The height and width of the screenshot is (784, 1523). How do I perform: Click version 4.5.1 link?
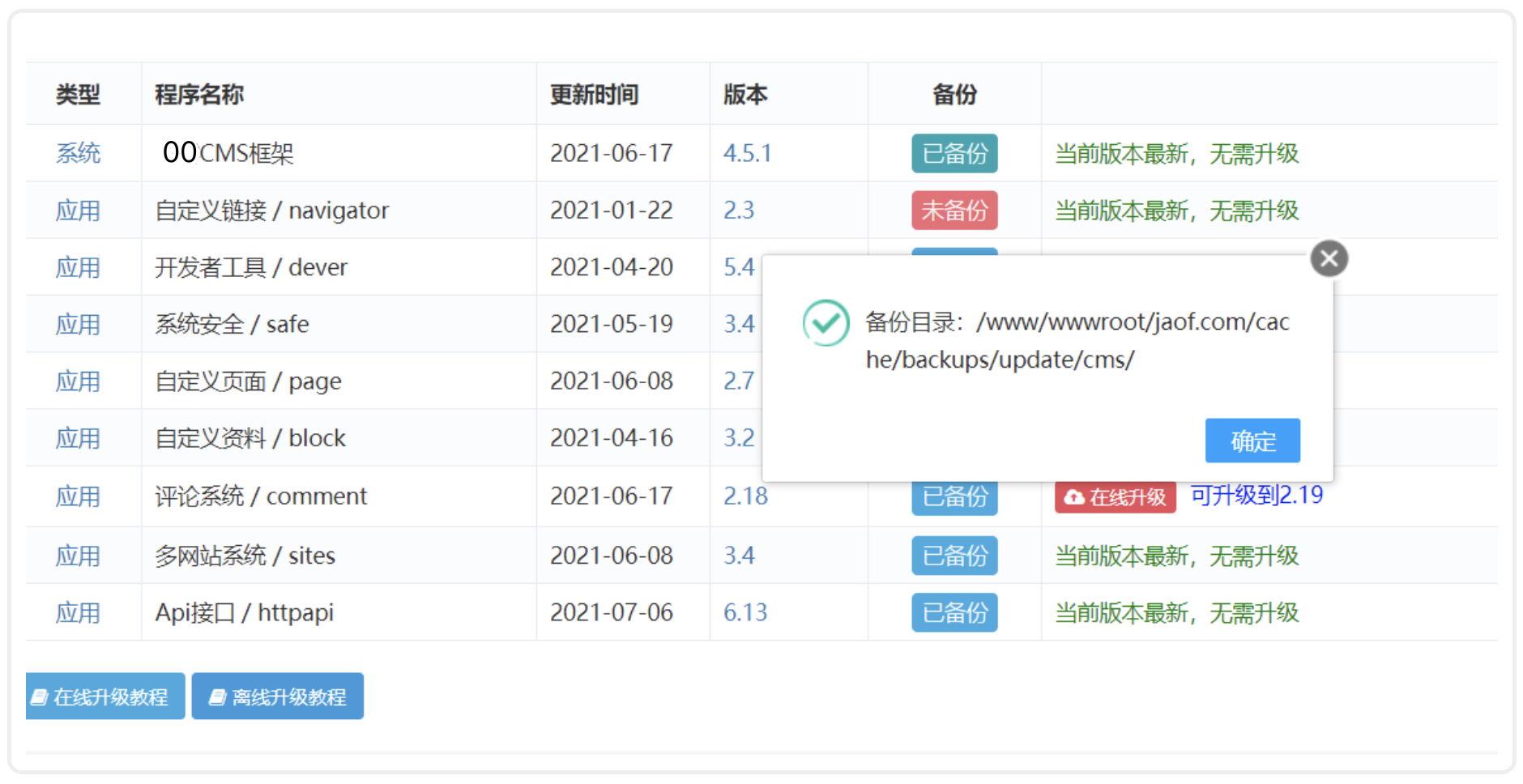coord(747,153)
